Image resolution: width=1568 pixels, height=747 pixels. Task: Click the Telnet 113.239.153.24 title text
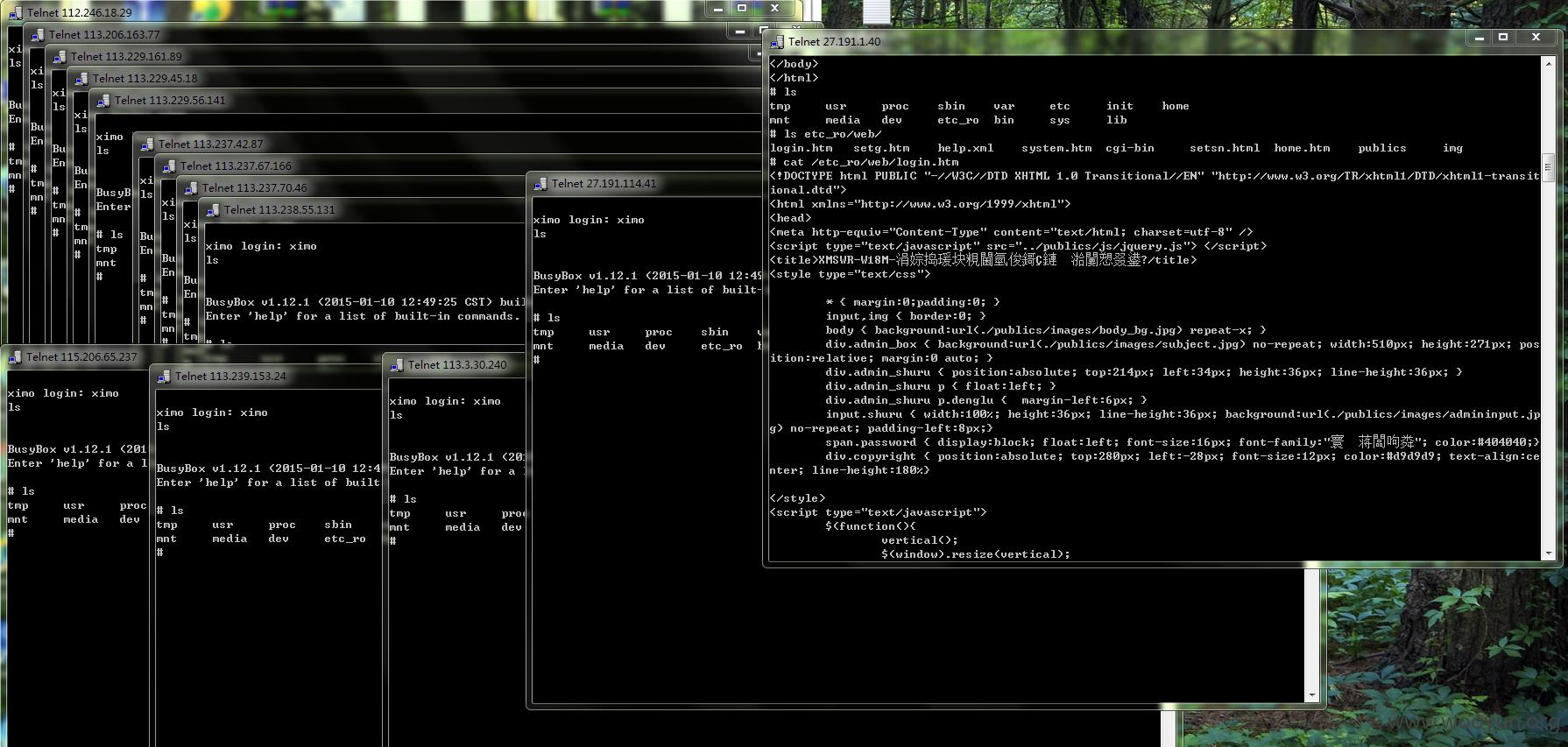point(230,376)
